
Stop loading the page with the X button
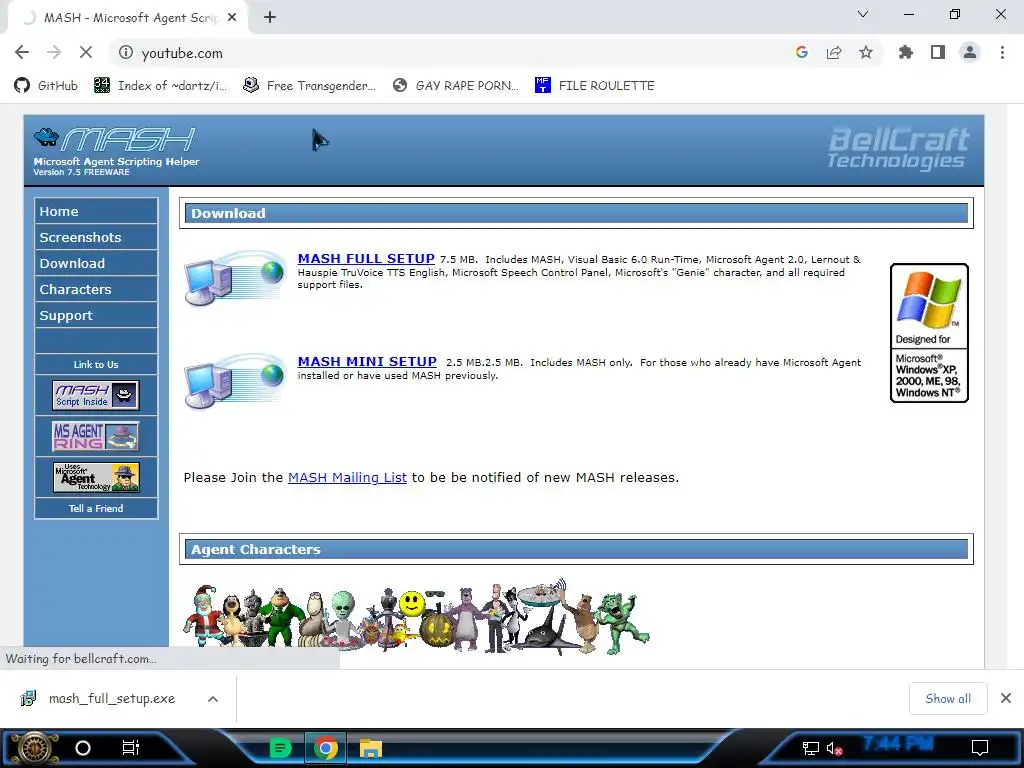coord(86,52)
